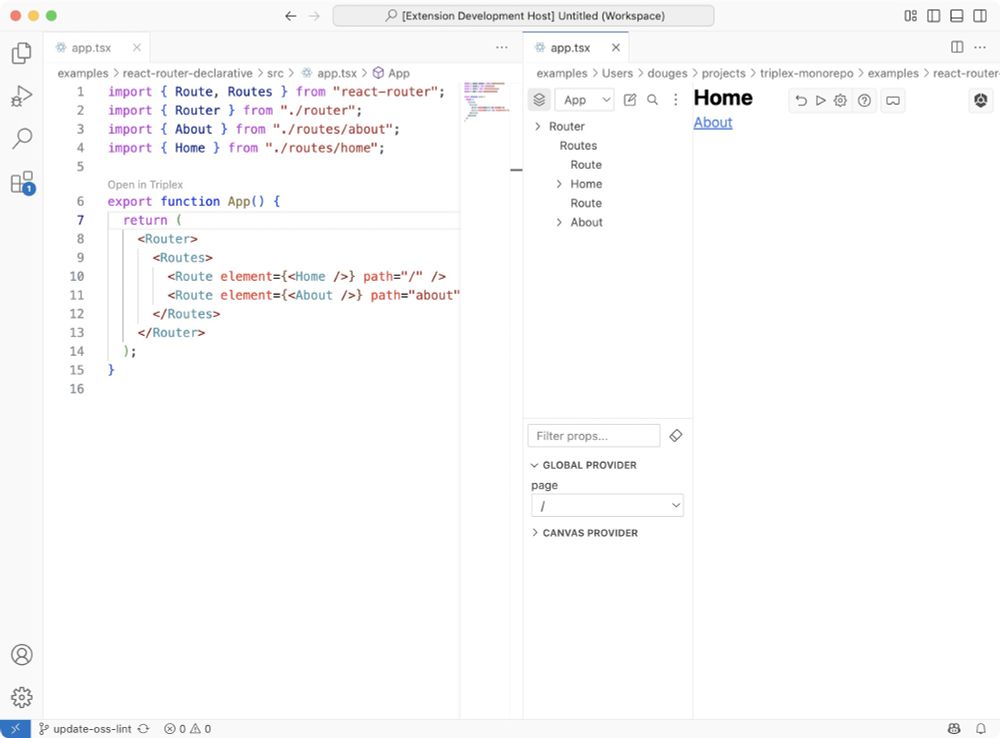This screenshot has width=1000, height=738.
Task: Toggle the bottom panel visibility
Action: click(x=957, y=16)
